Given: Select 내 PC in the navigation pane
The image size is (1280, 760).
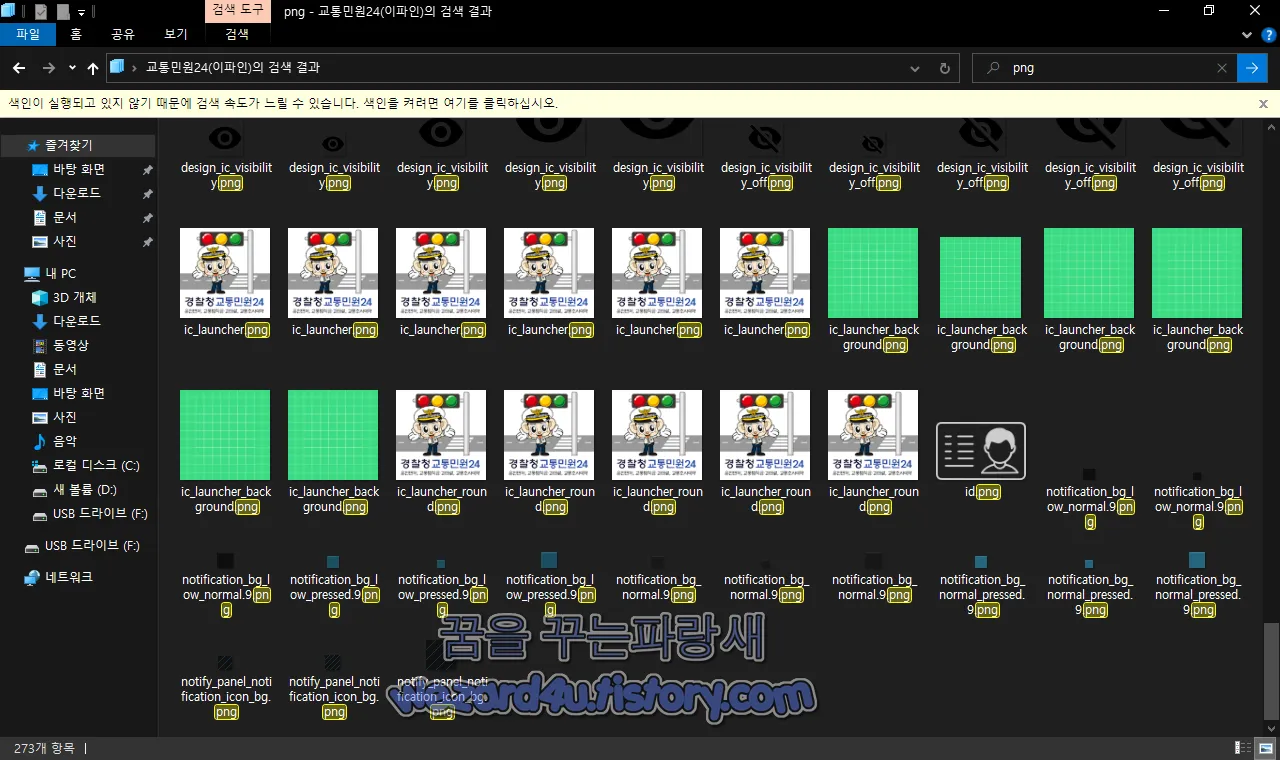Looking at the screenshot, I should pyautogui.click(x=60, y=273).
